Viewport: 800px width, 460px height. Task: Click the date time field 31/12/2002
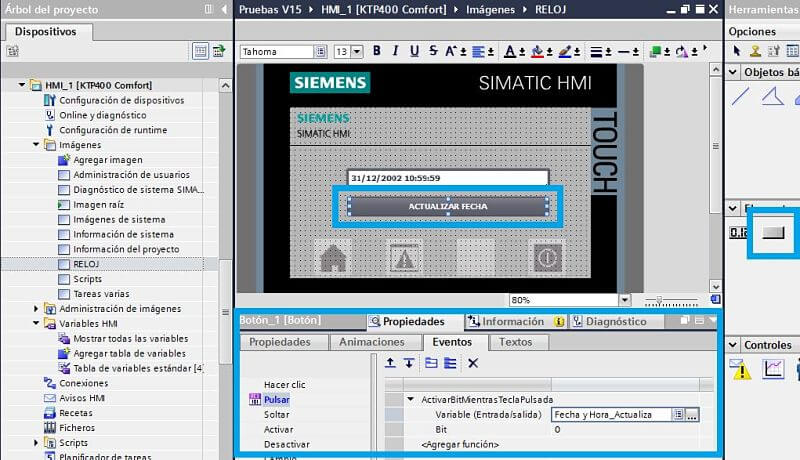click(x=448, y=177)
